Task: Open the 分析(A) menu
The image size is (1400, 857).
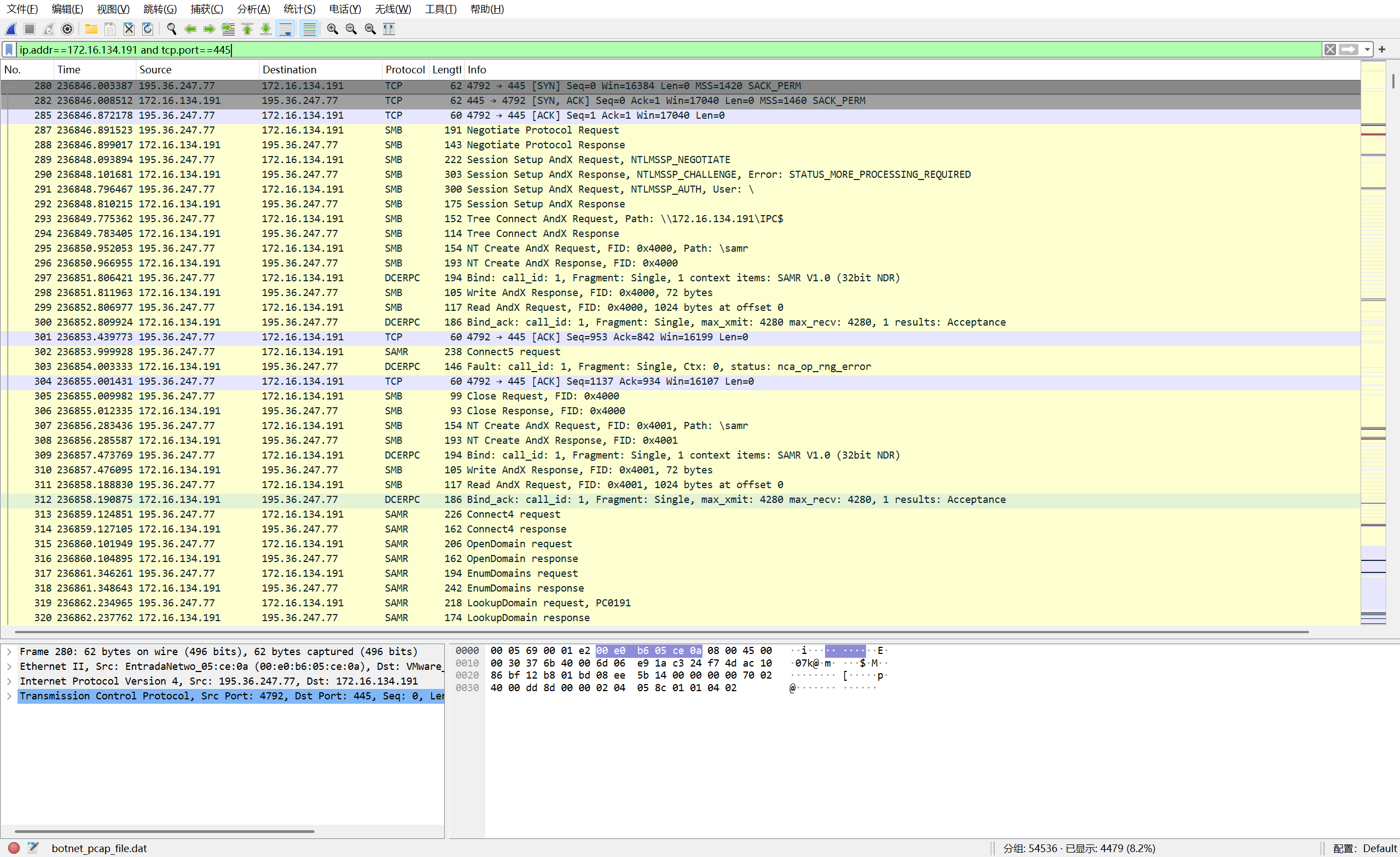Action: (253, 9)
